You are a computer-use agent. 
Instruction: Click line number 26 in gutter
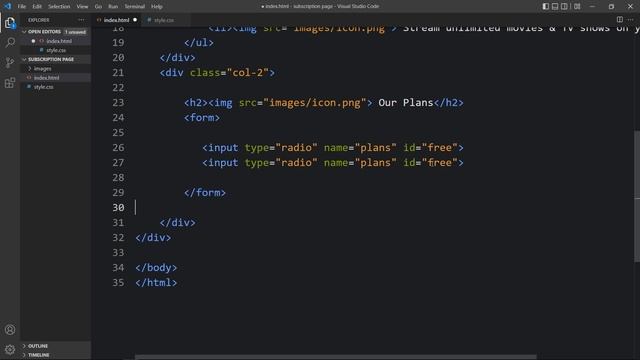point(118,147)
